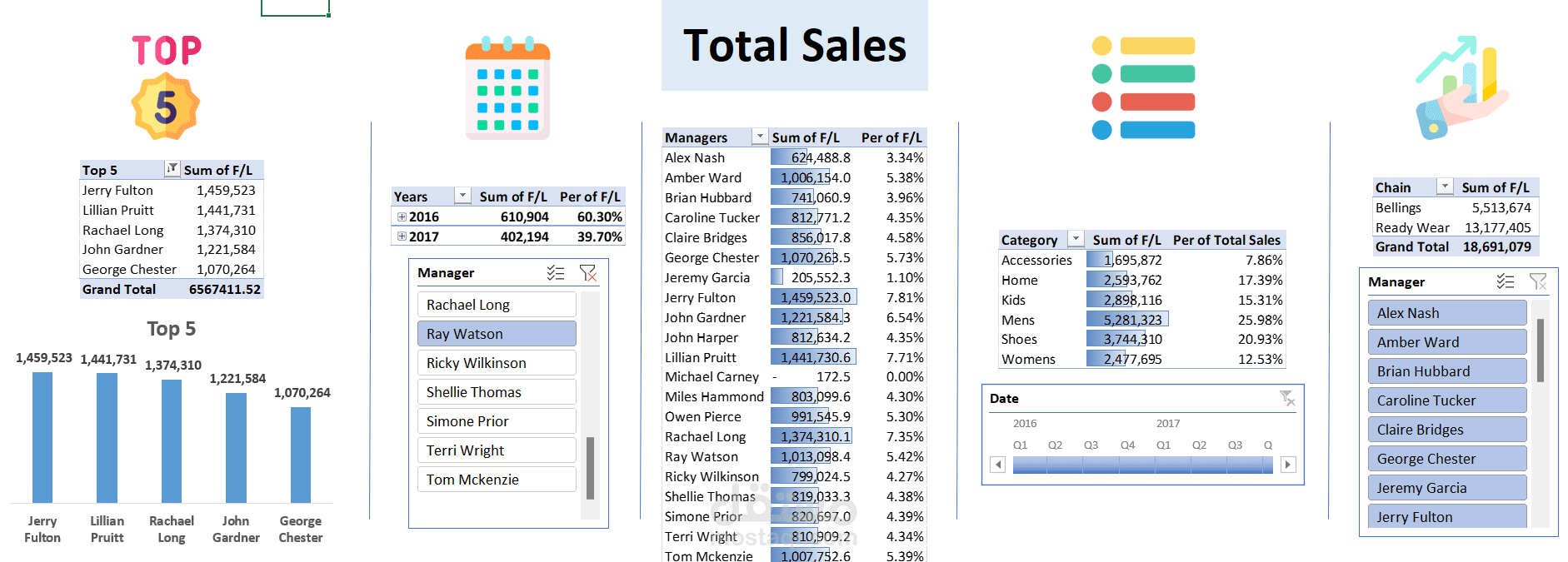The height and width of the screenshot is (562, 1568).
Task: Click Lillian Pruitt bar in chart
Action: tap(107, 438)
